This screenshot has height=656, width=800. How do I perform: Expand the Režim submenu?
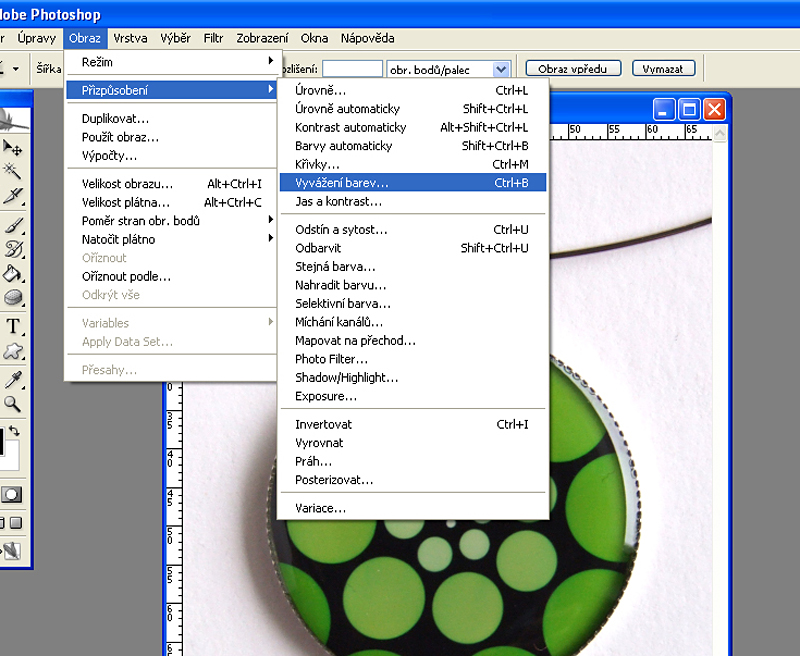[172, 62]
